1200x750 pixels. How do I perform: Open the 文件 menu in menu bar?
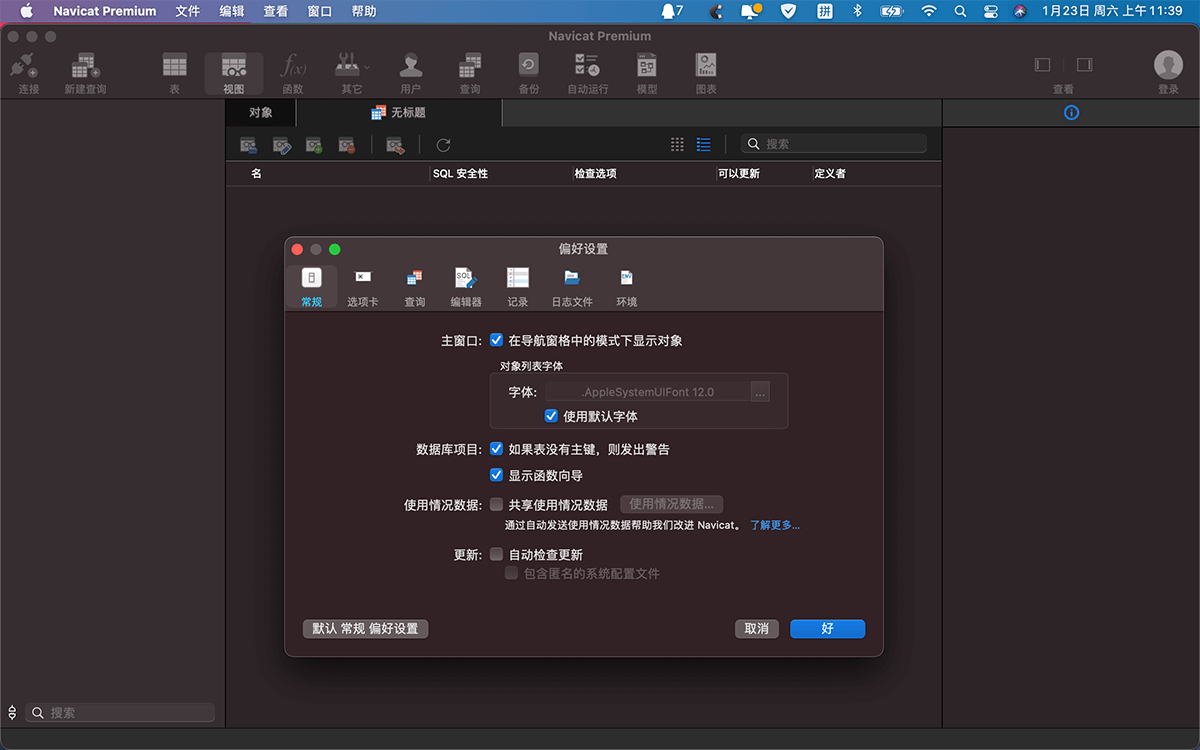[187, 11]
